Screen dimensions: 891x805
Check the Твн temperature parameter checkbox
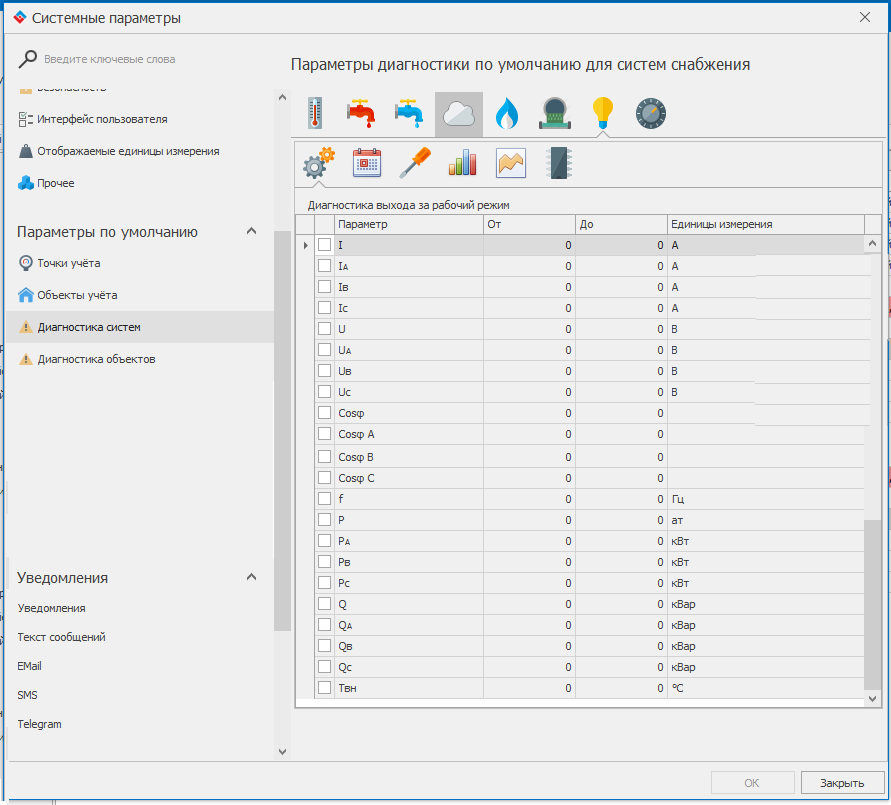[324, 688]
